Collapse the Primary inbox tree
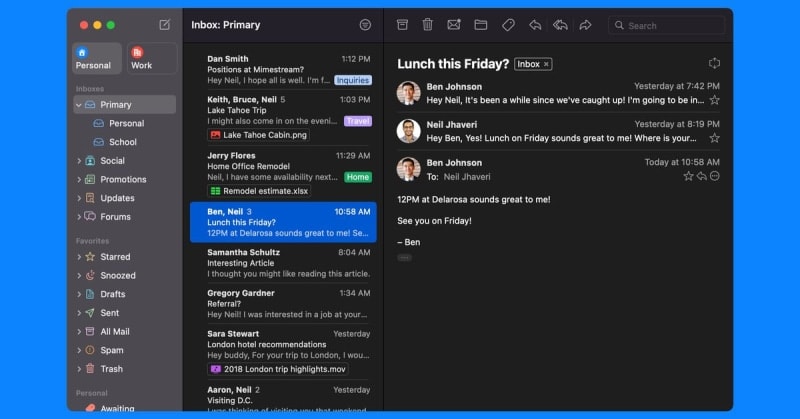Image resolution: width=800 pixels, height=419 pixels. 79,105
